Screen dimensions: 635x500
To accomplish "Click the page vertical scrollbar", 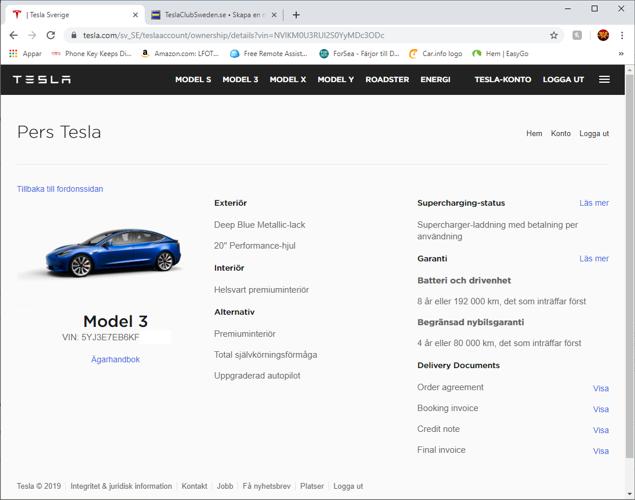I will click(x=629, y=266).
